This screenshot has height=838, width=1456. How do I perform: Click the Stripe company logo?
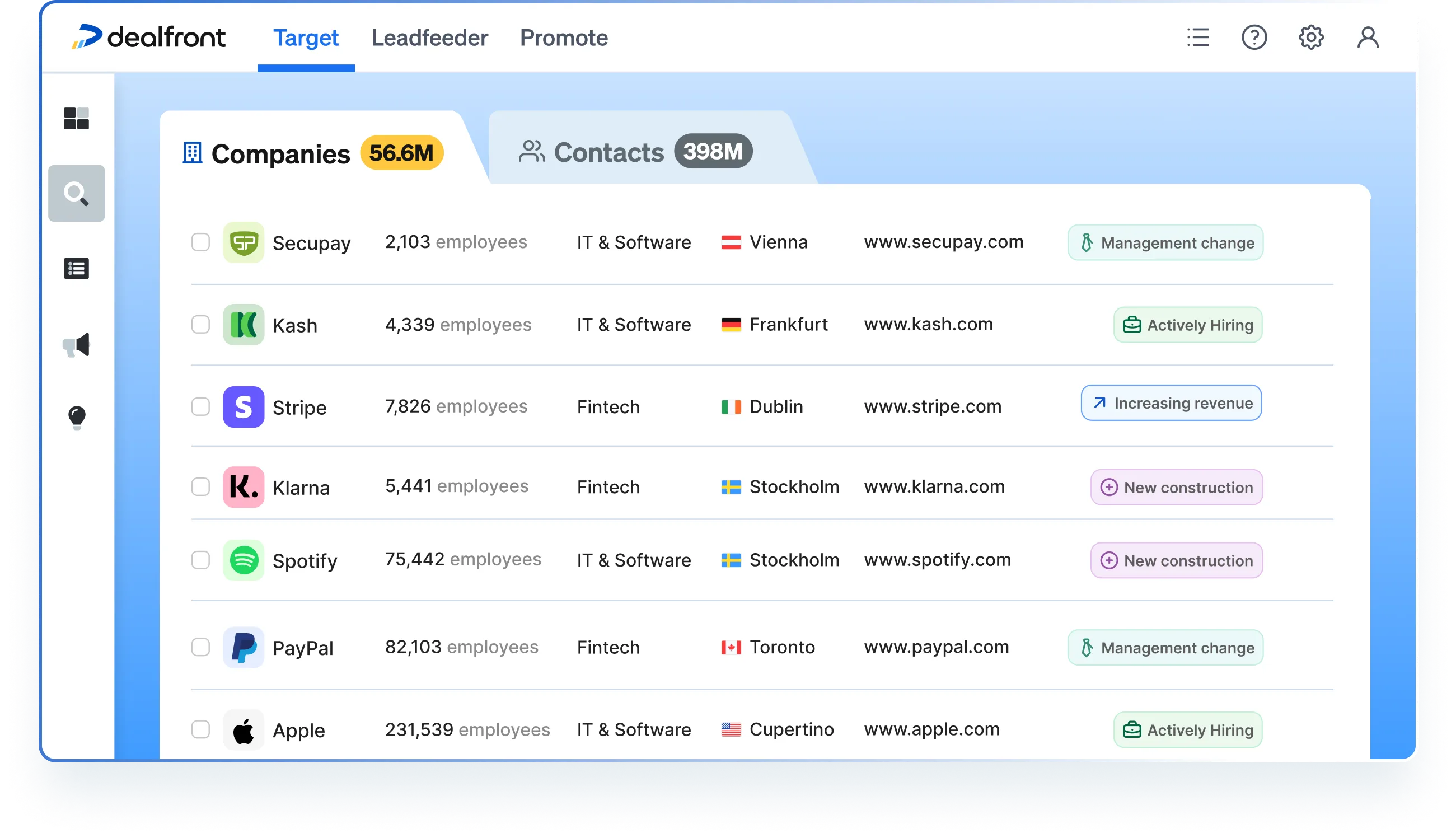[244, 407]
